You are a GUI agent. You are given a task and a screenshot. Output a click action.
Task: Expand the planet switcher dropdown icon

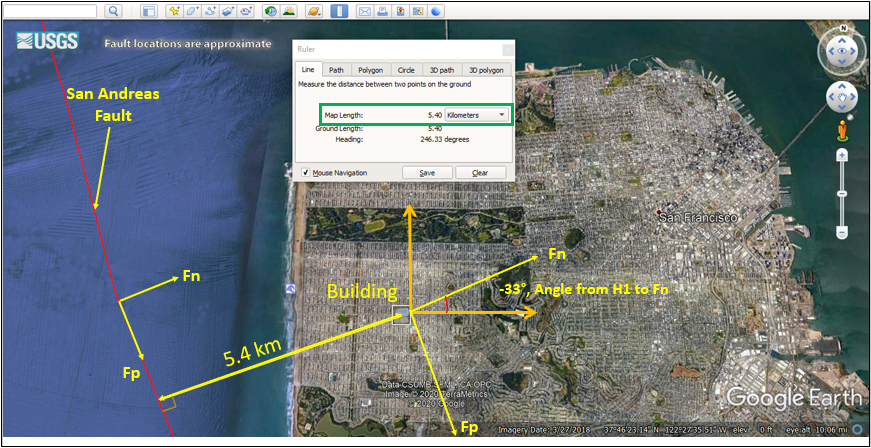point(314,11)
